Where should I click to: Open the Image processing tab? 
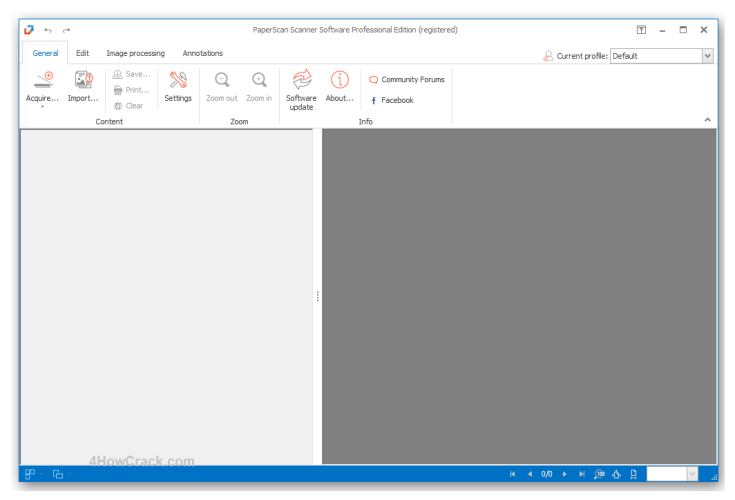(x=135, y=53)
